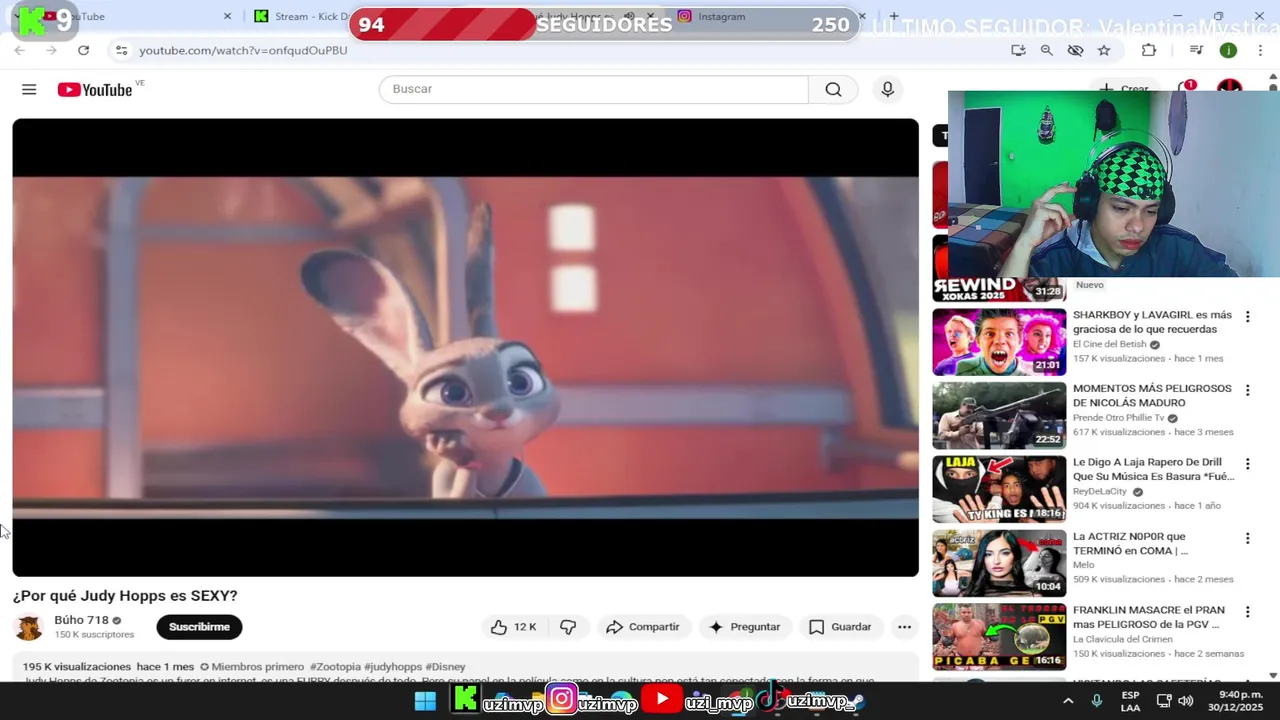
Task: Open the ACTRIZ thumbnail 10:04
Action: point(999,563)
